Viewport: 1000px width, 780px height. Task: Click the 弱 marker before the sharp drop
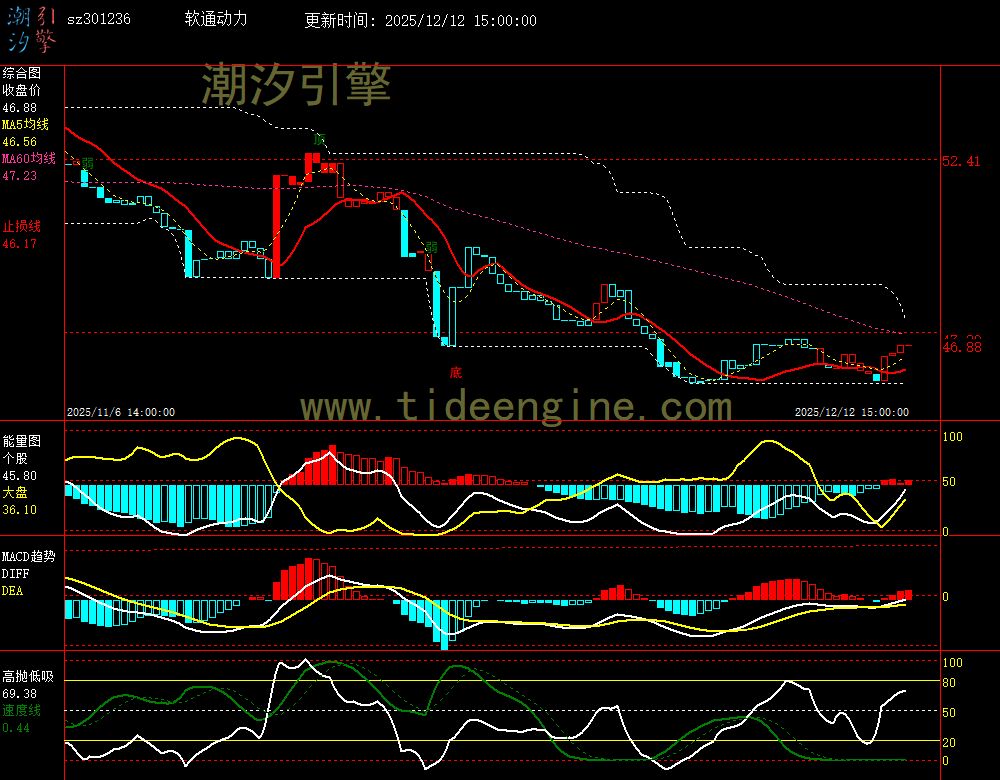431,247
